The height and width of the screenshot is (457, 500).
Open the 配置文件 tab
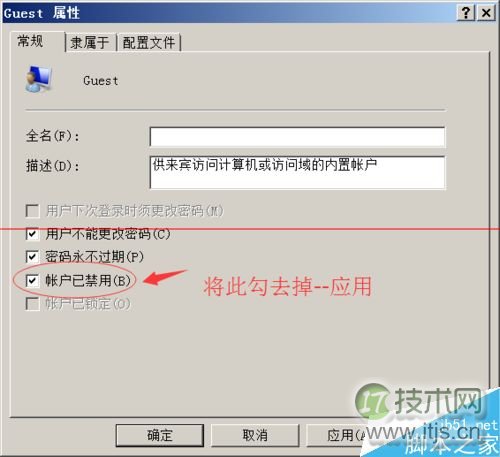point(149,42)
